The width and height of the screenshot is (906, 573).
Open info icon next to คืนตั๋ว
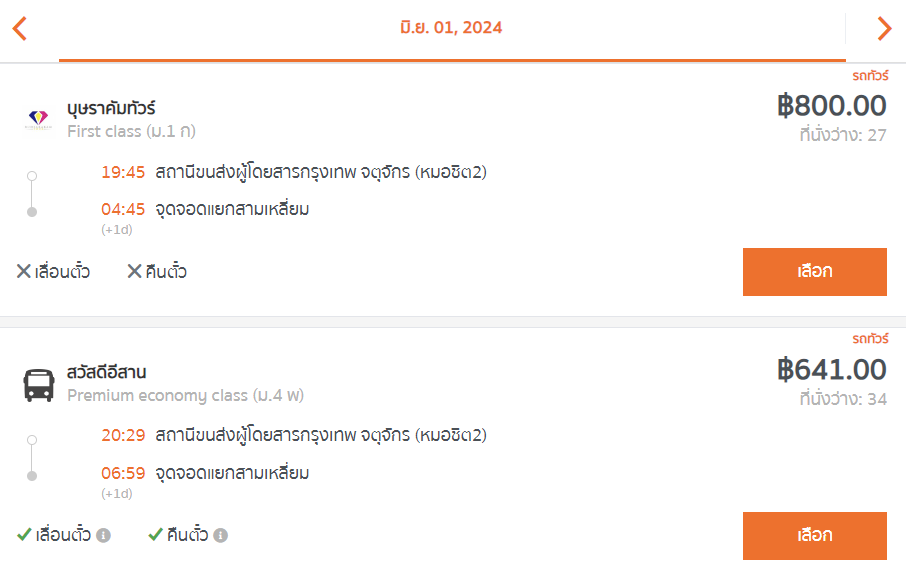(220, 535)
